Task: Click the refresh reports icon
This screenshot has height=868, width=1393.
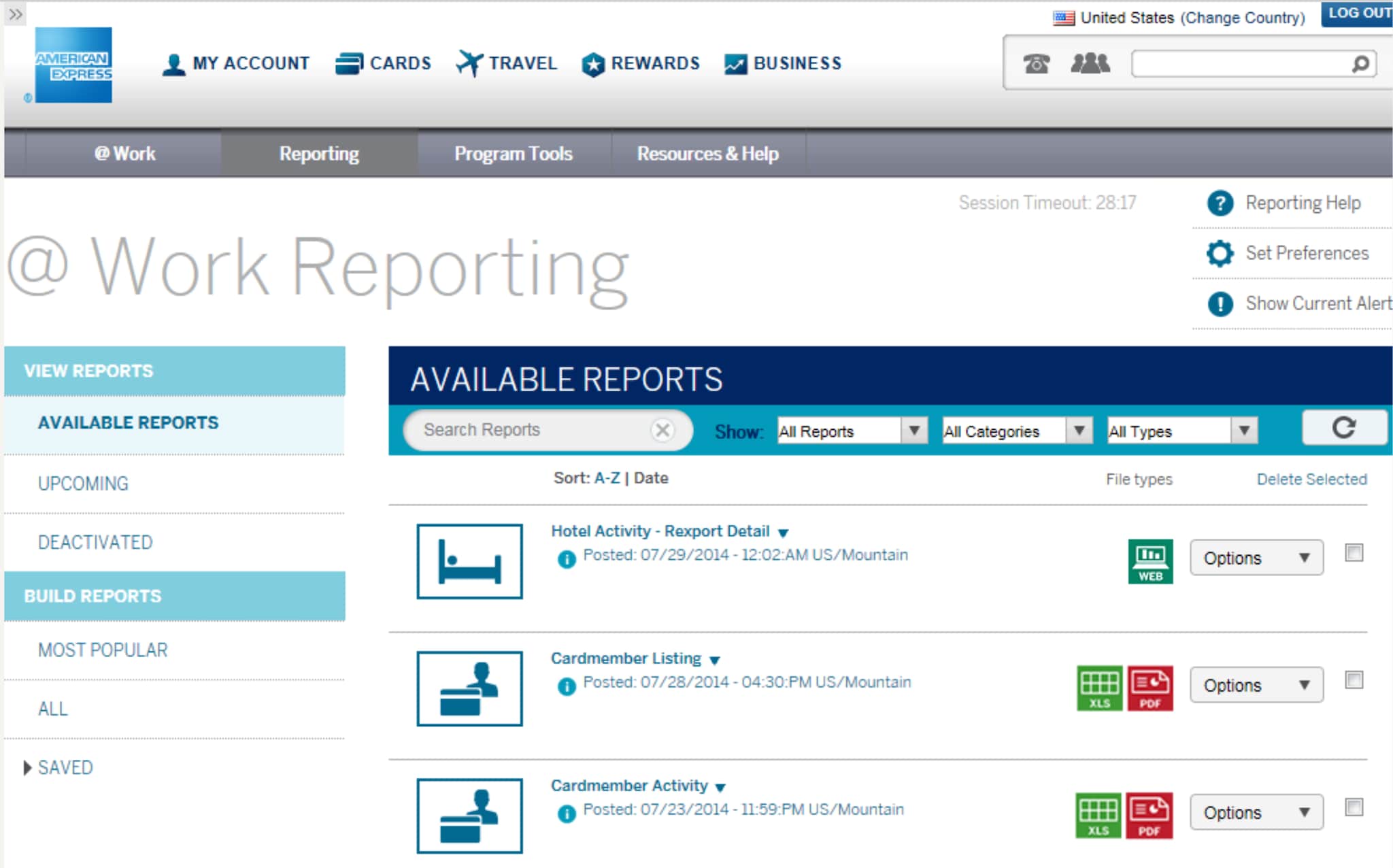Action: (1344, 429)
